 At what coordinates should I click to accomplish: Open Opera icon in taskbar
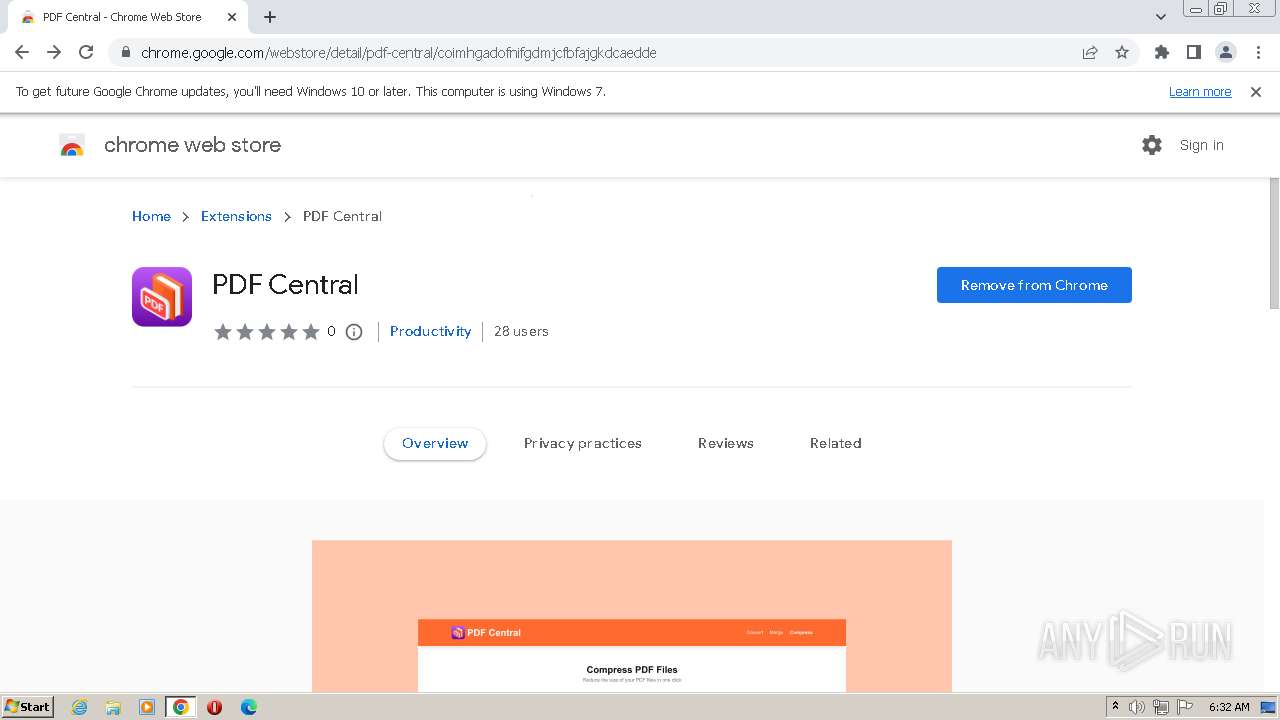(214, 707)
